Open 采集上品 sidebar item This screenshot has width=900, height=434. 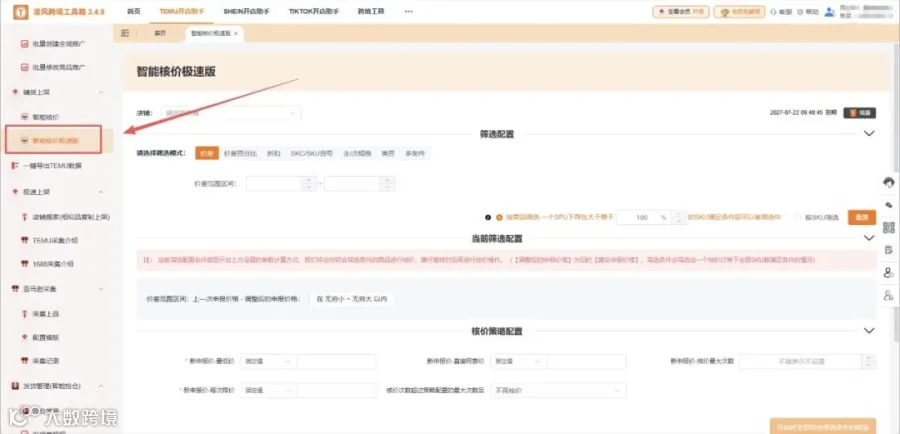(x=45, y=313)
